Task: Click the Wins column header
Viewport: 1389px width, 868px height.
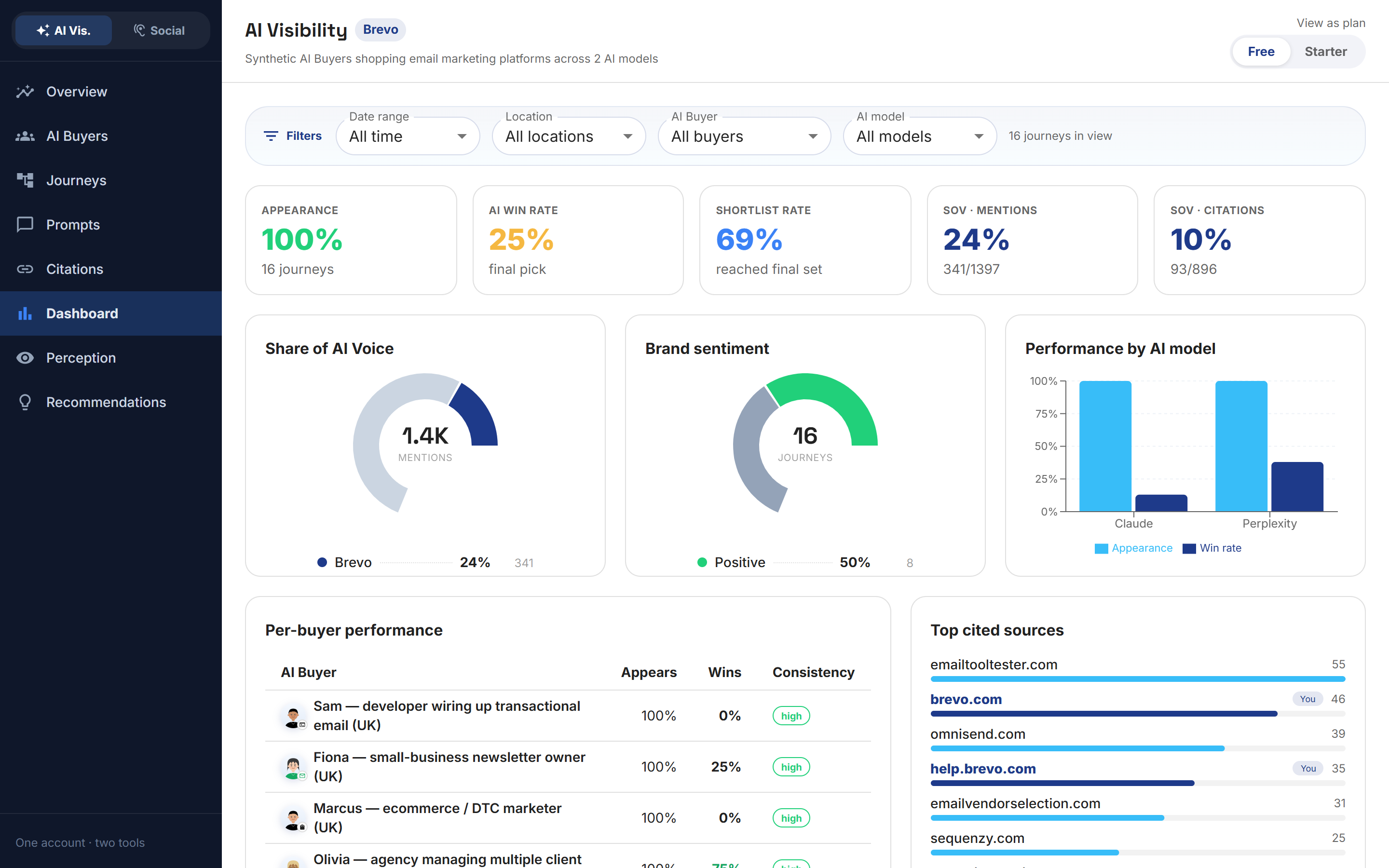Action: [x=724, y=672]
